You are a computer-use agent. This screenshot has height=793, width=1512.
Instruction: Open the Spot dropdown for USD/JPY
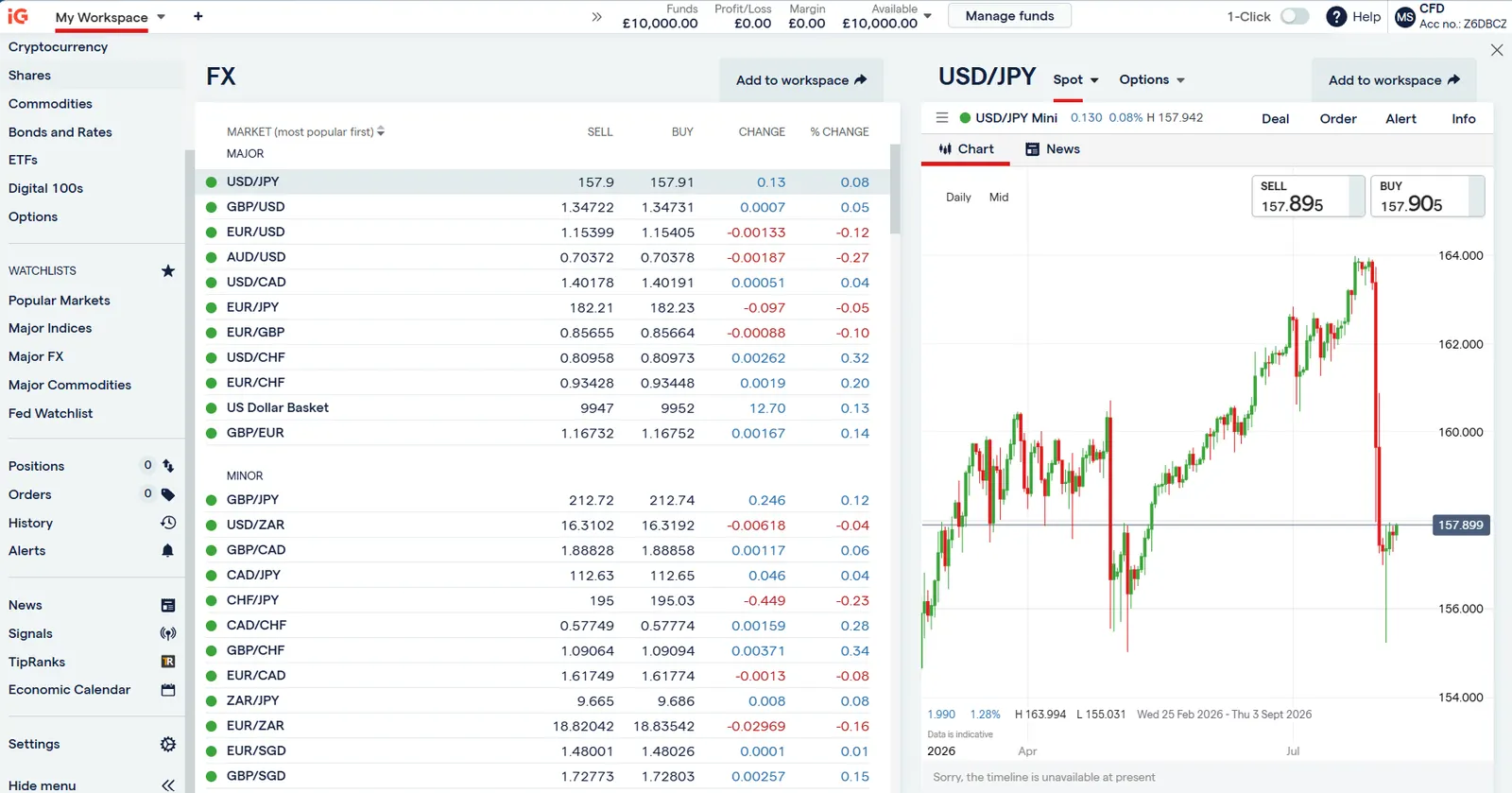pyautogui.click(x=1075, y=80)
